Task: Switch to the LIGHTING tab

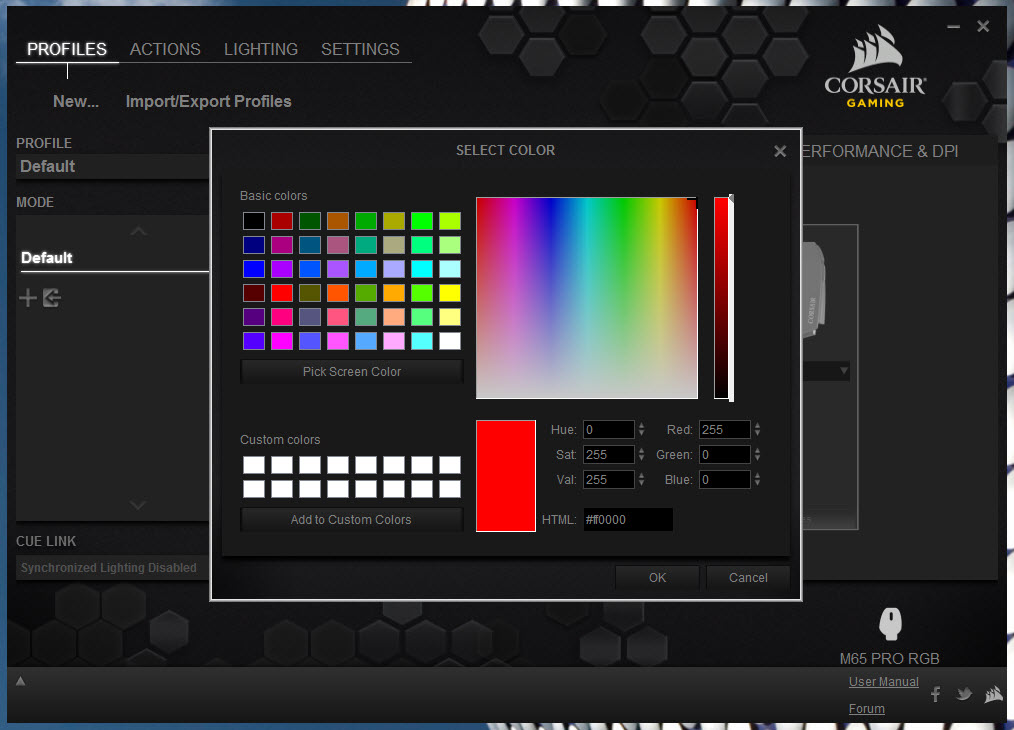Action: click(261, 49)
